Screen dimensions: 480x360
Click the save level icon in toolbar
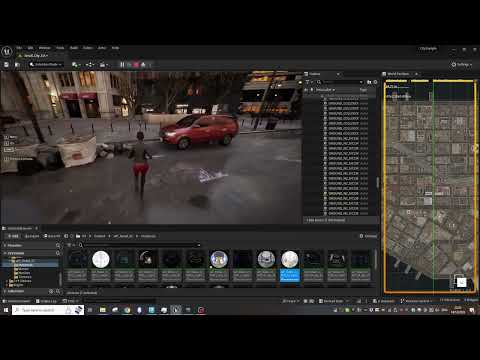pyautogui.click(x=6, y=65)
